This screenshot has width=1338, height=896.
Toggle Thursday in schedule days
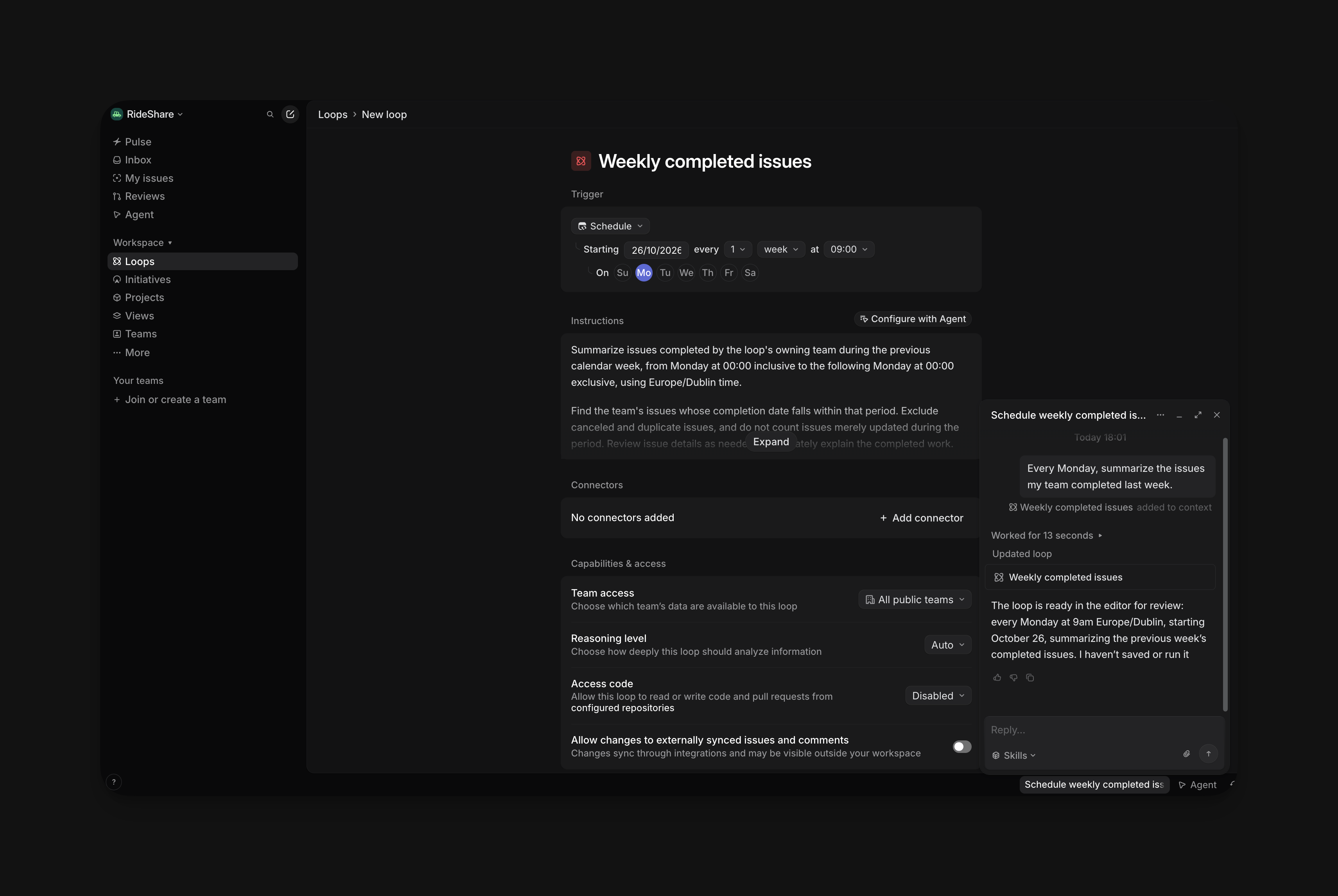(708, 272)
